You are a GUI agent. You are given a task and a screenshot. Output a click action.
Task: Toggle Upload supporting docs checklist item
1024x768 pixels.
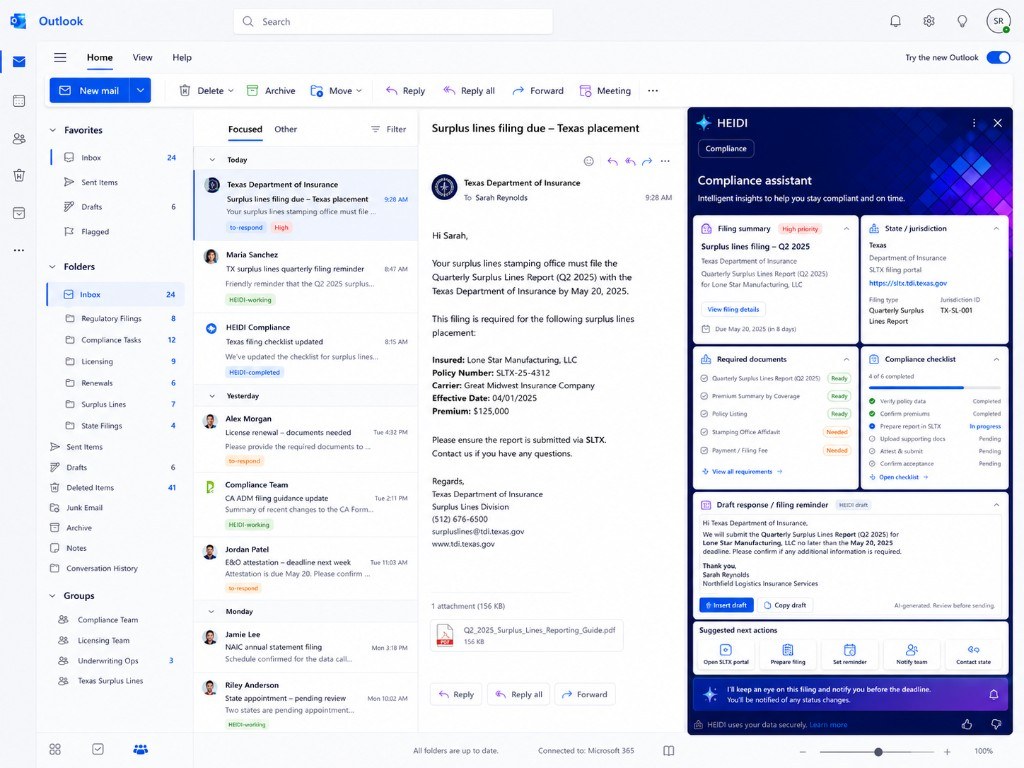(872, 439)
